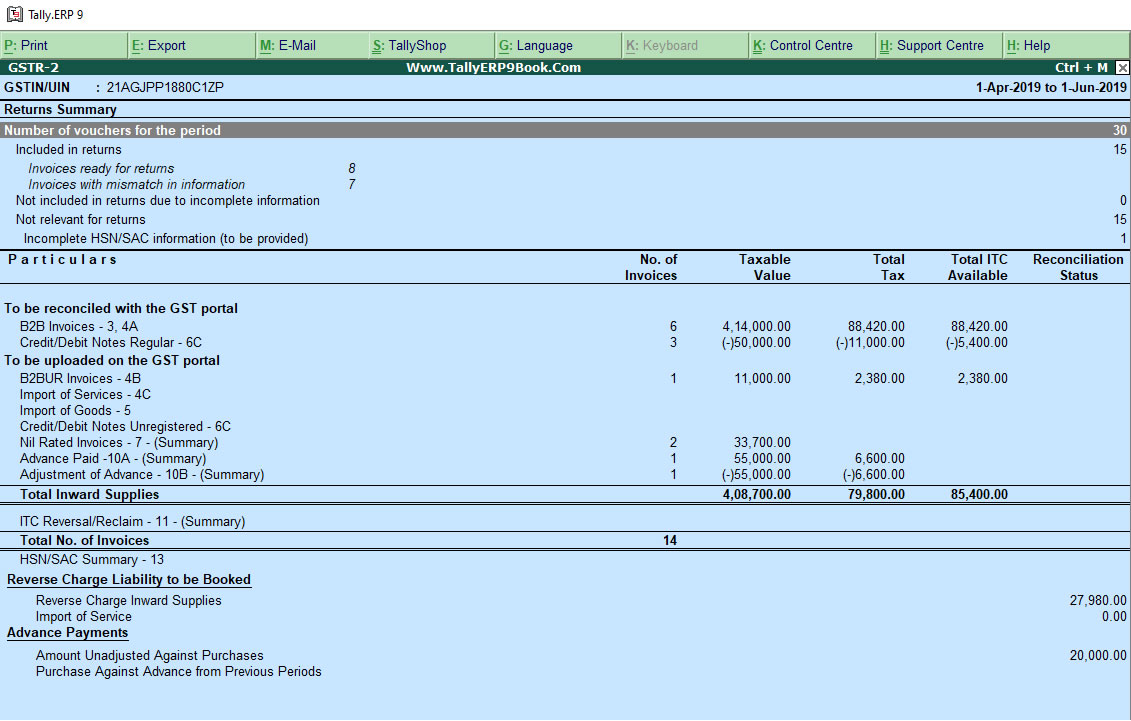The width and height of the screenshot is (1131, 721).
Task: Click reverse charge amount 27,980.00
Action: pyautogui.click(x=1098, y=601)
